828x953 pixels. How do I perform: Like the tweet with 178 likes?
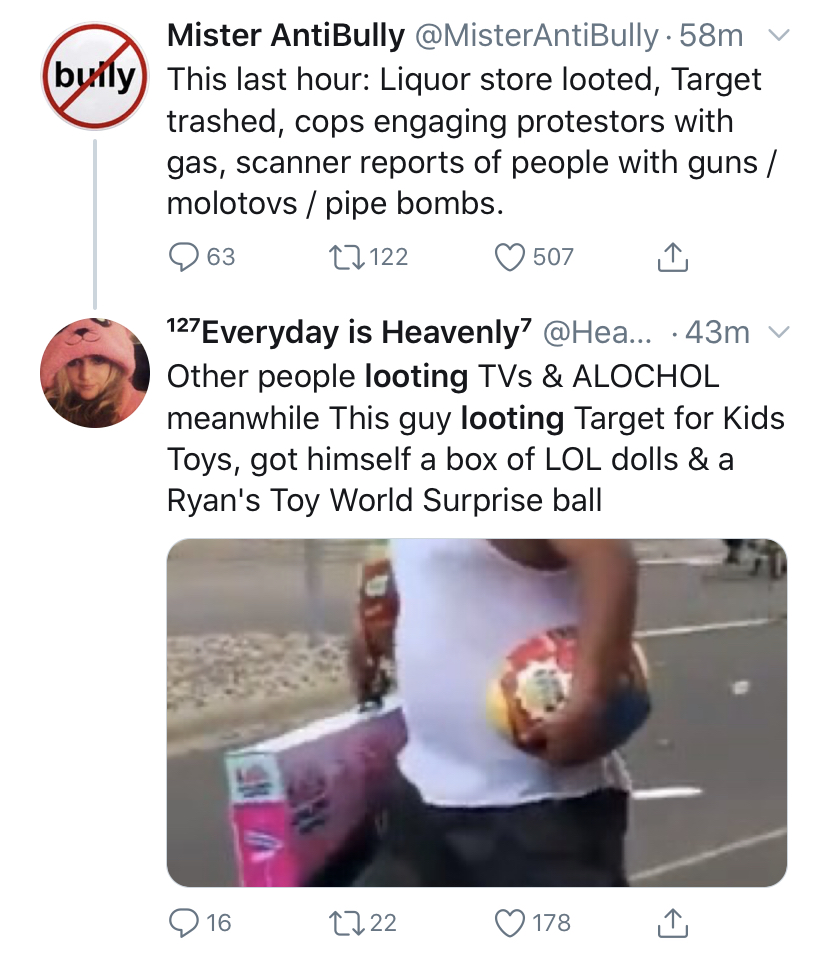click(509, 923)
